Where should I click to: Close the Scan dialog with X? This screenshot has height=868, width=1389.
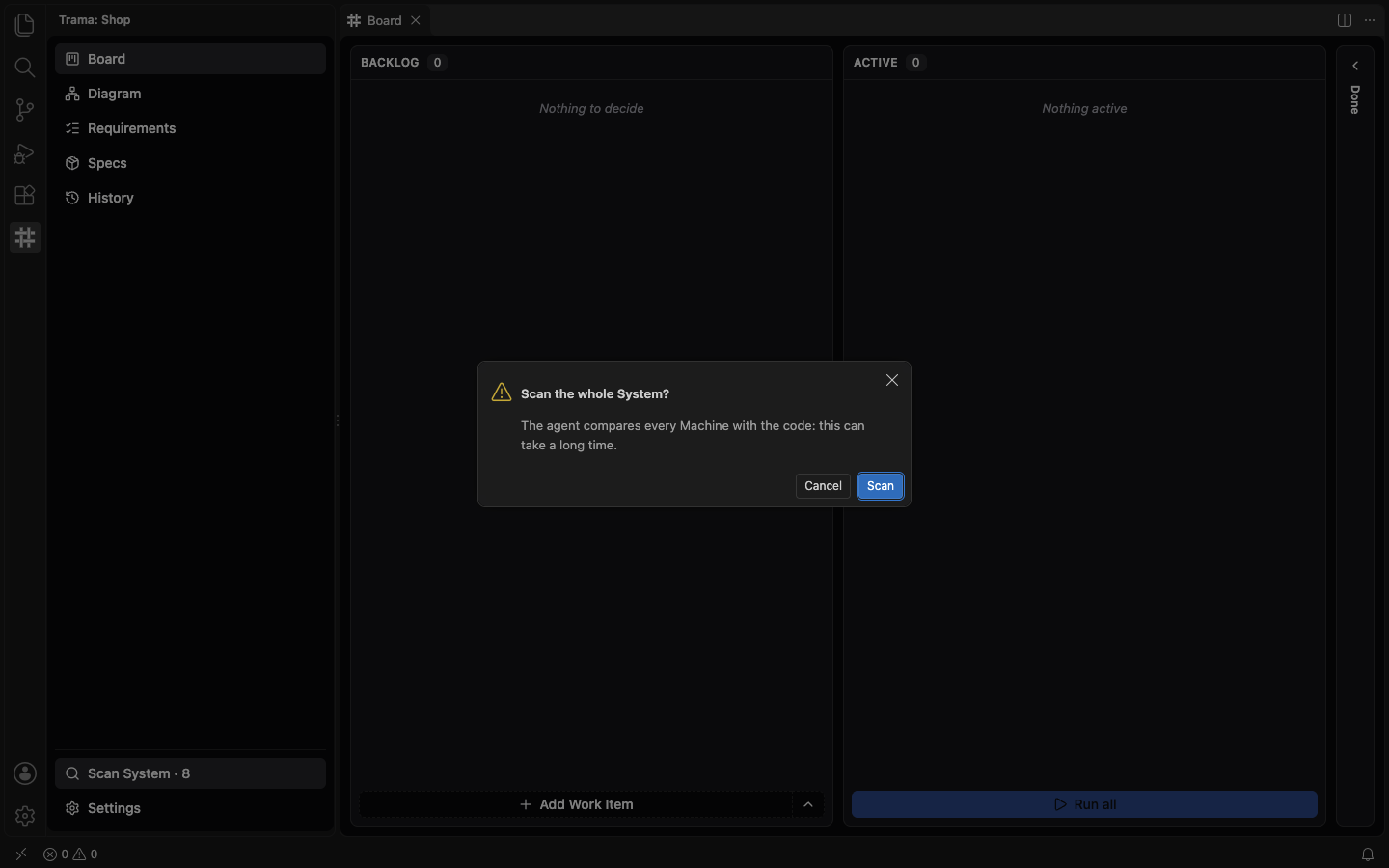tap(892, 380)
